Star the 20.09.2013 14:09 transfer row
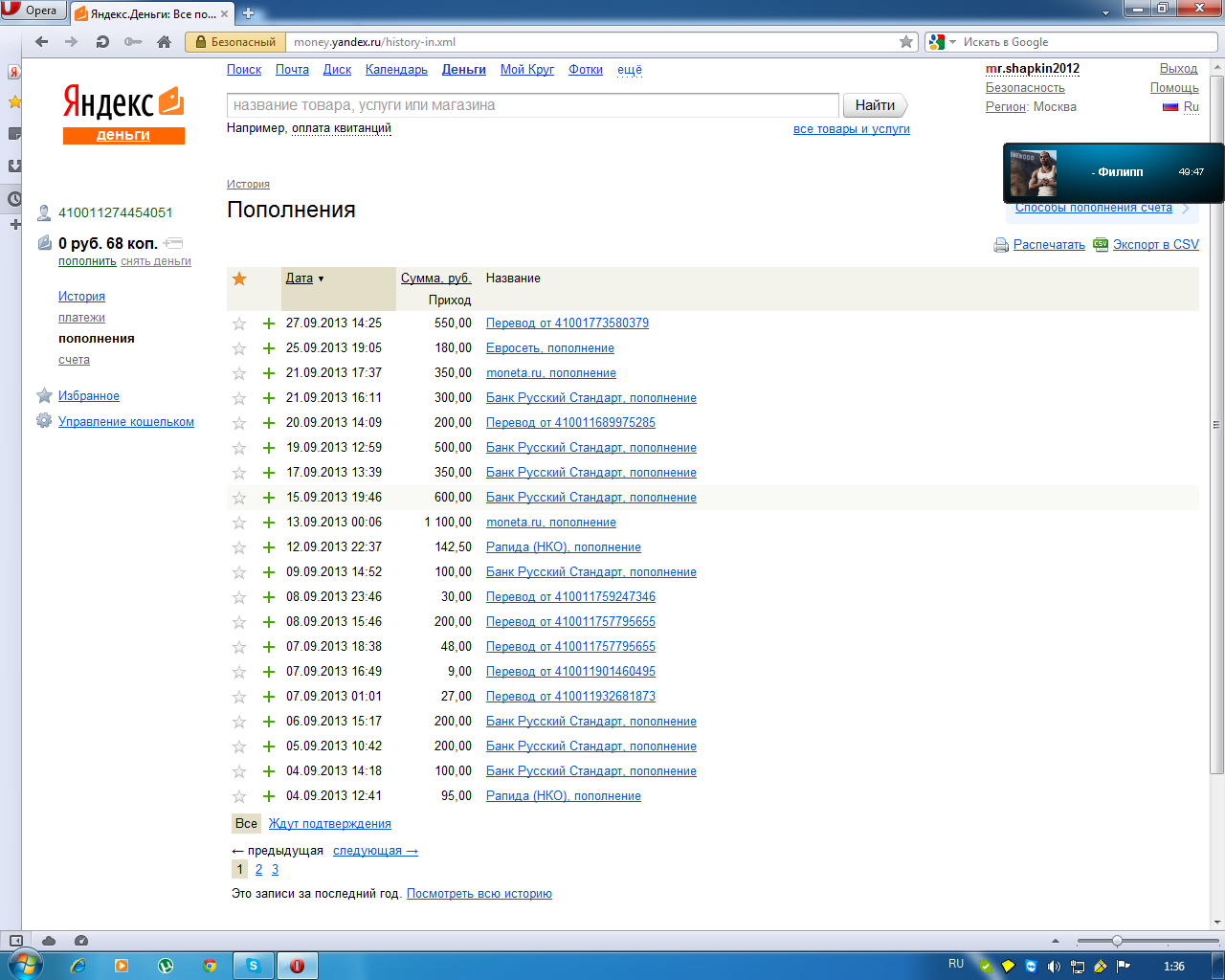This screenshot has width=1225, height=980. click(239, 423)
